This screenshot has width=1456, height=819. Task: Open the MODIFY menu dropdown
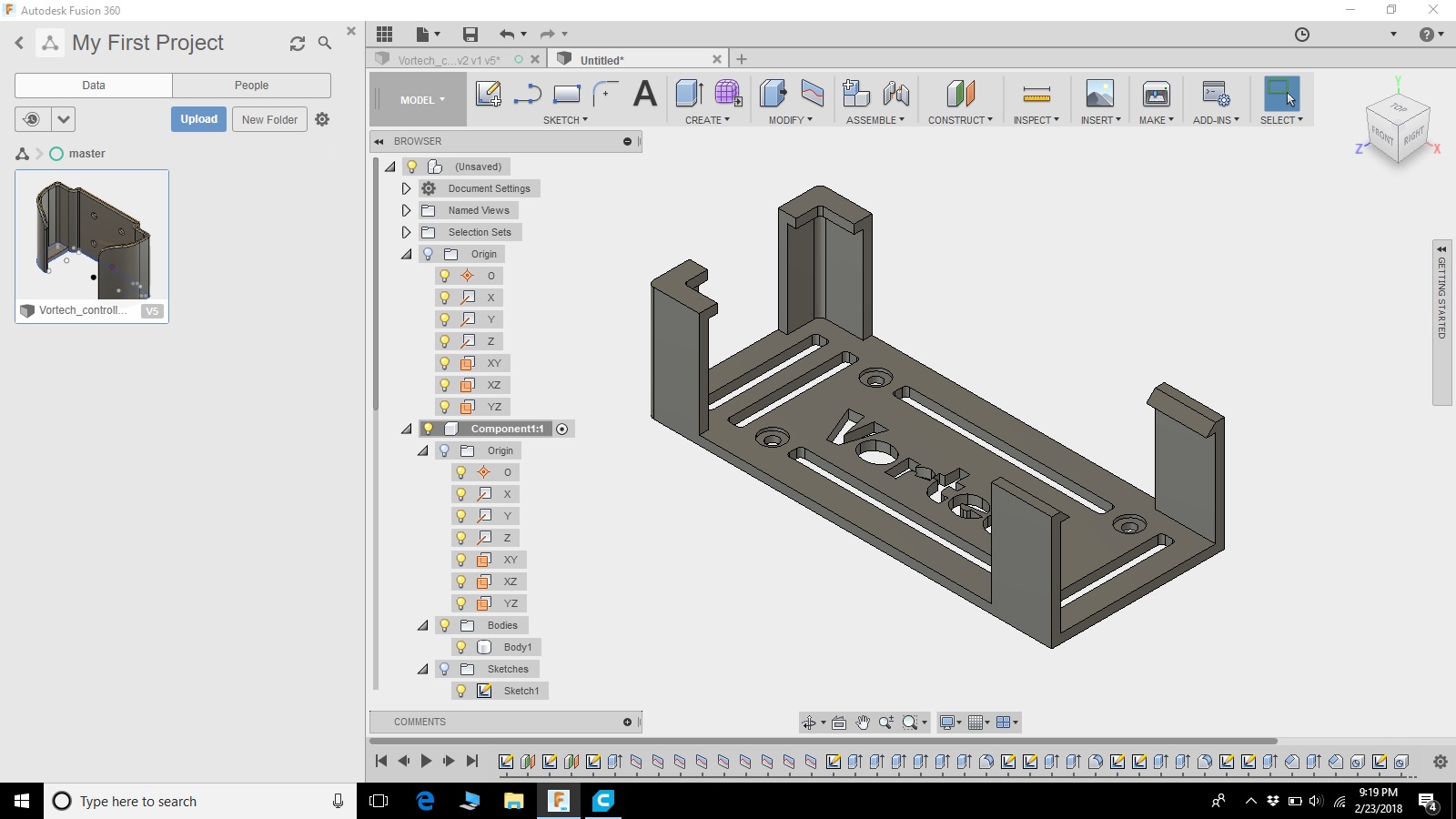(x=790, y=120)
